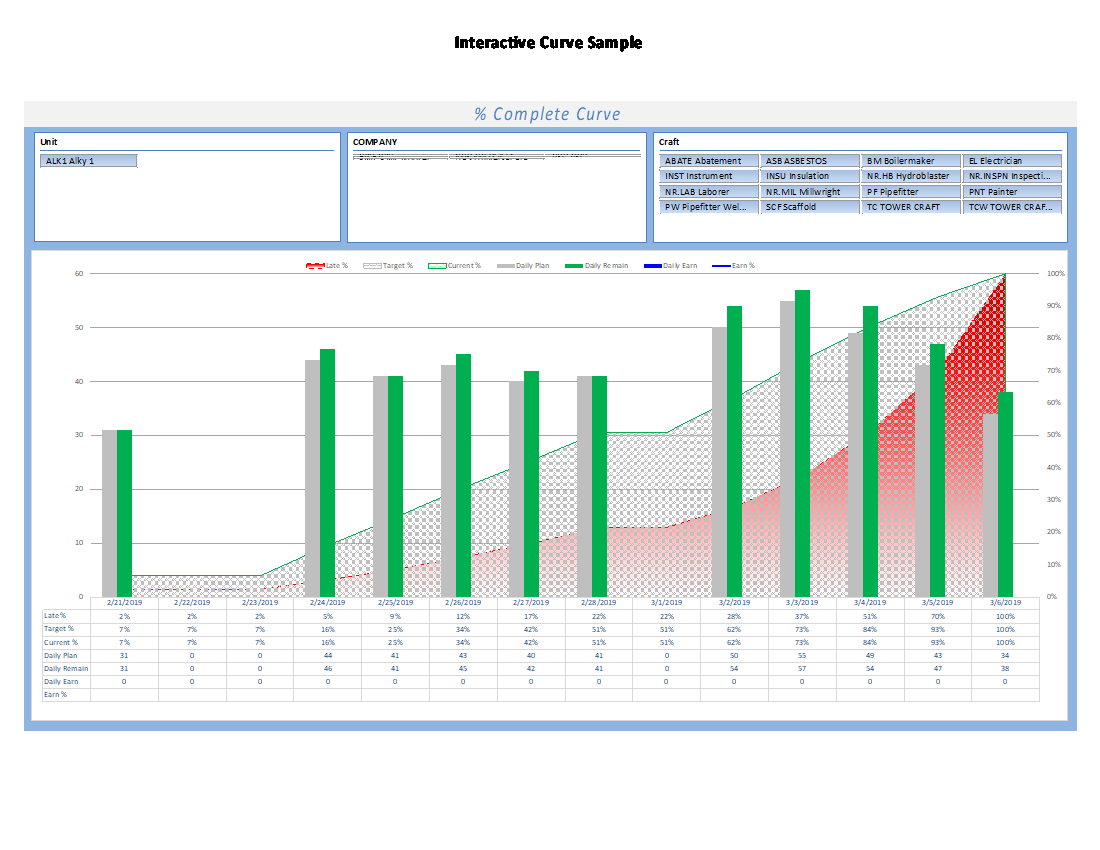This screenshot has width=1100, height=850.
Task: Toggle the BM Boilermaker craft filter
Action: (910, 161)
